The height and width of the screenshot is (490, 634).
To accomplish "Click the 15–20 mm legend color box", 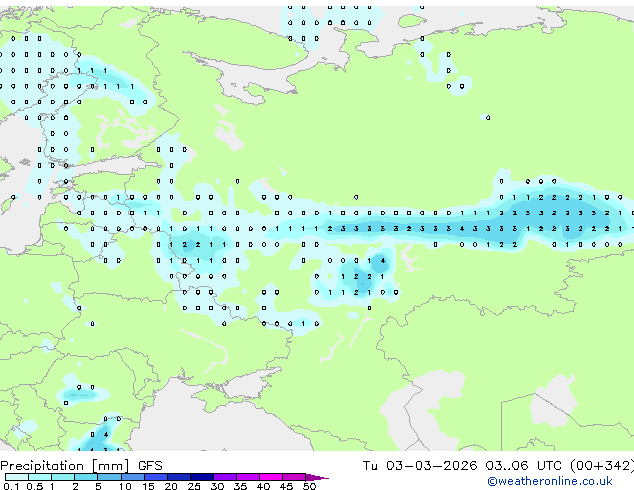I will click(155, 477).
